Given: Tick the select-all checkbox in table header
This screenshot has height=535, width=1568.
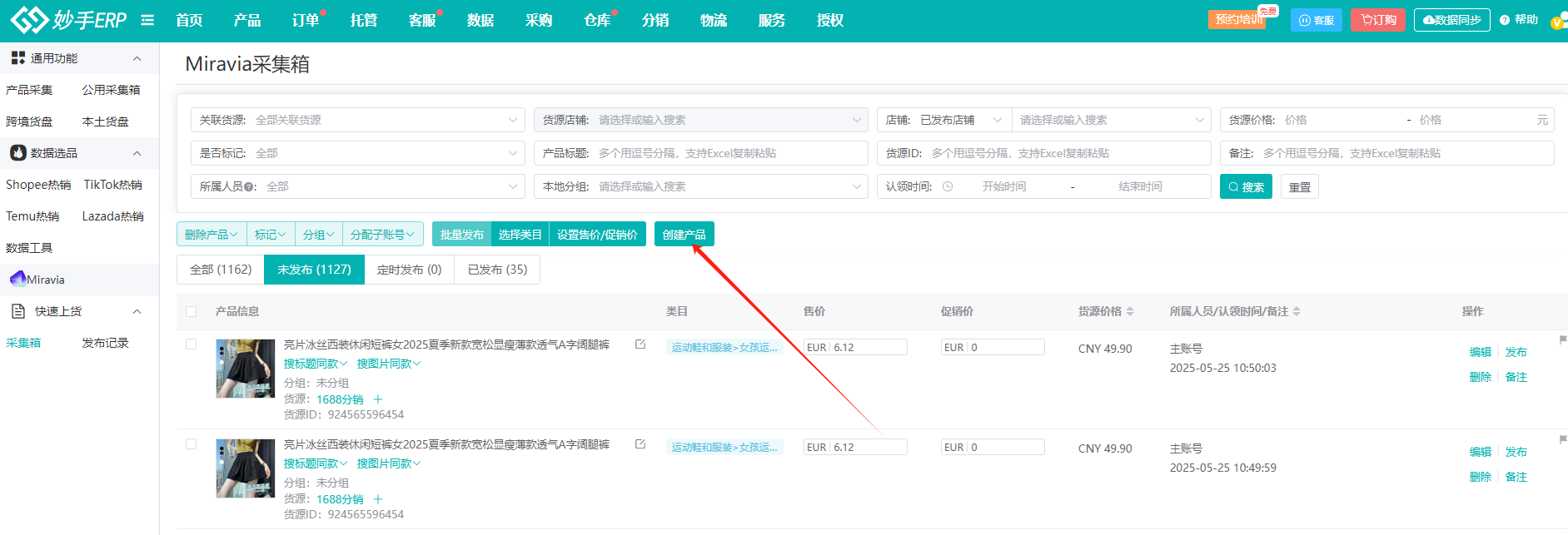Looking at the screenshot, I should tap(192, 311).
